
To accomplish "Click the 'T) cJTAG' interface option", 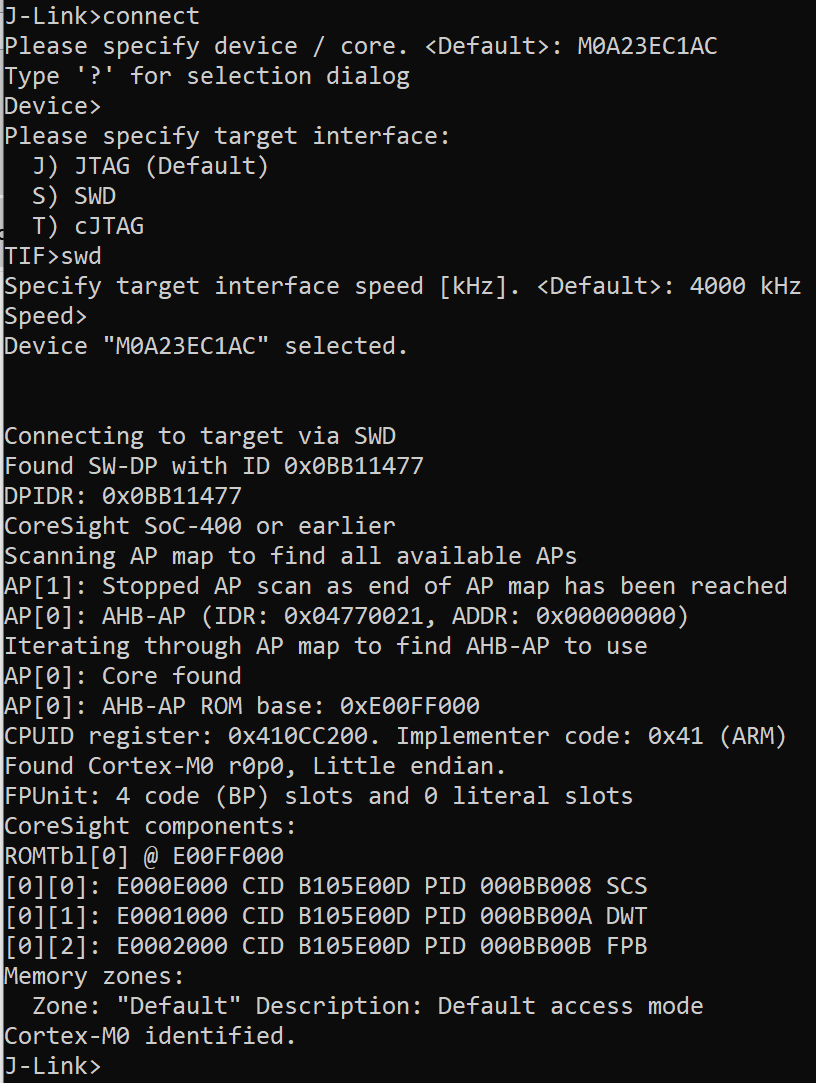I will [x=88, y=226].
